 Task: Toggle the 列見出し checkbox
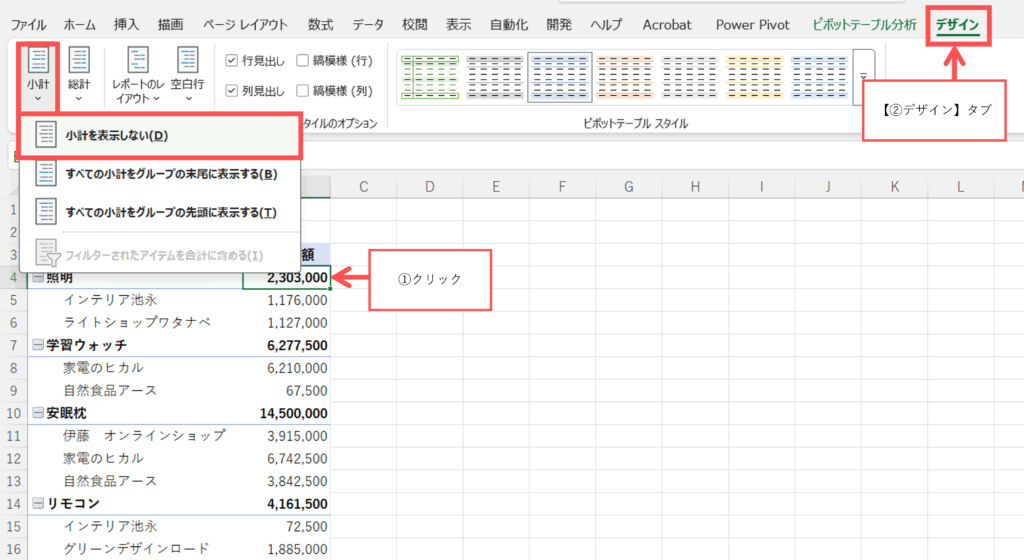pos(232,91)
